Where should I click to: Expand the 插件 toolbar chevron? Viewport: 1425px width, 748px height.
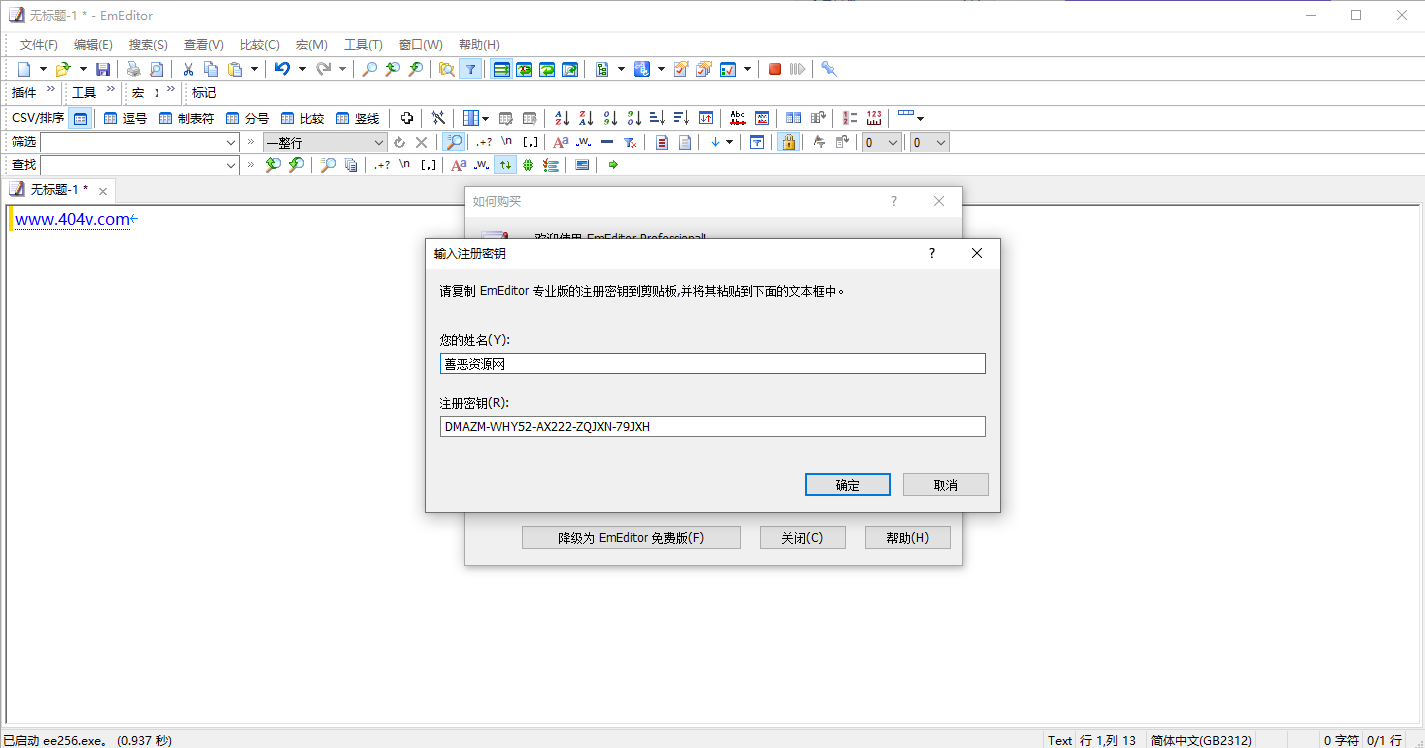click(51, 91)
